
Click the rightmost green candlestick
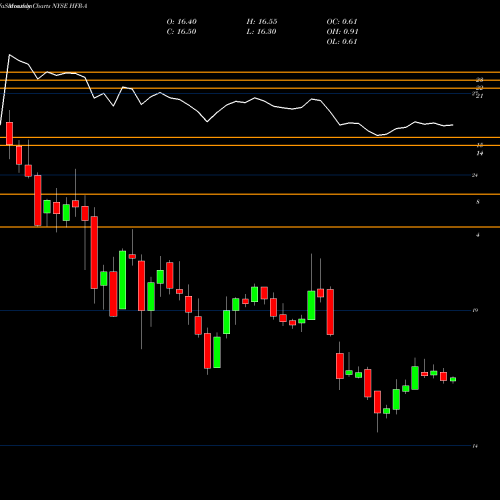point(453,379)
